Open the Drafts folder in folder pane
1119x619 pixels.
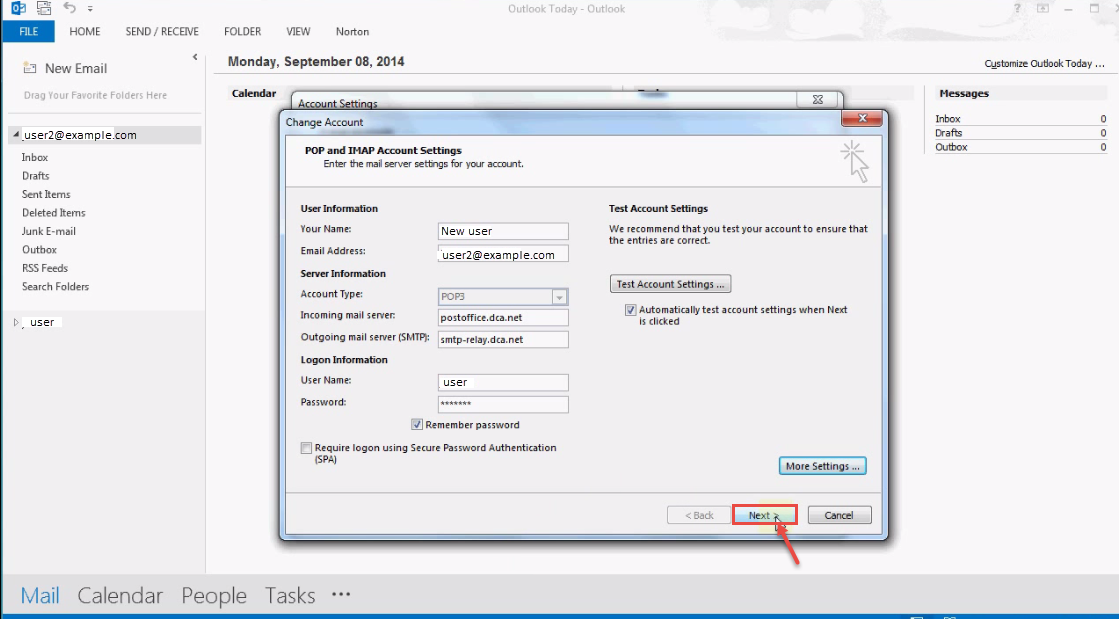tap(36, 176)
